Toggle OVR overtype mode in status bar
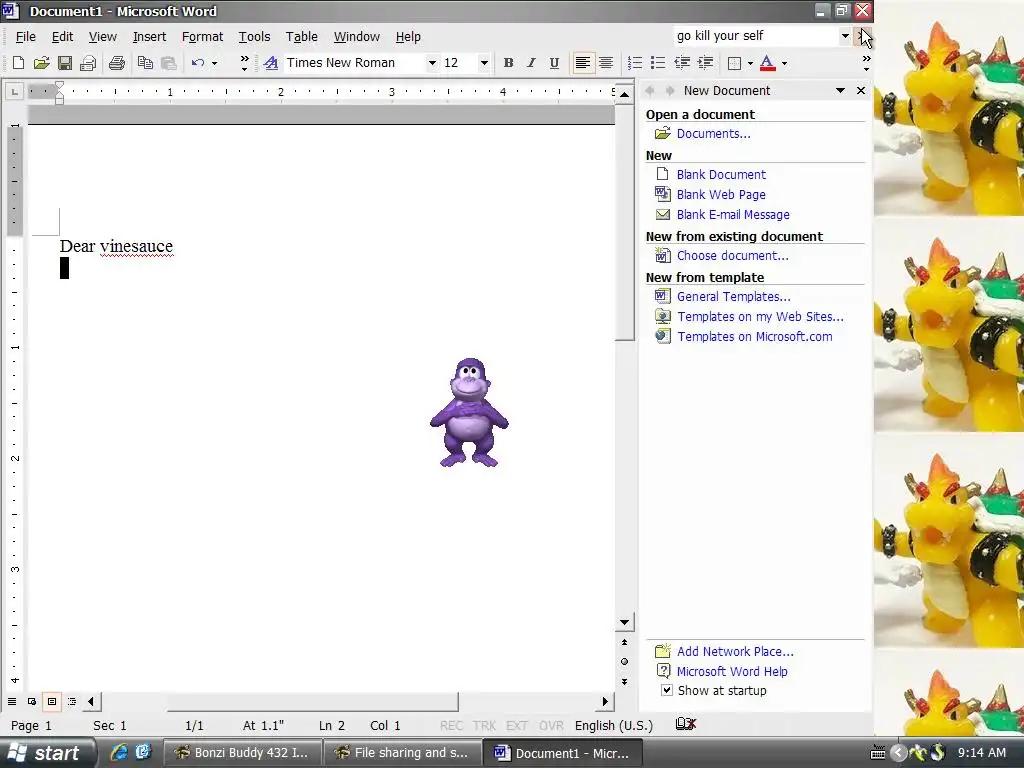Image resolution: width=1024 pixels, height=768 pixels. coord(551,726)
